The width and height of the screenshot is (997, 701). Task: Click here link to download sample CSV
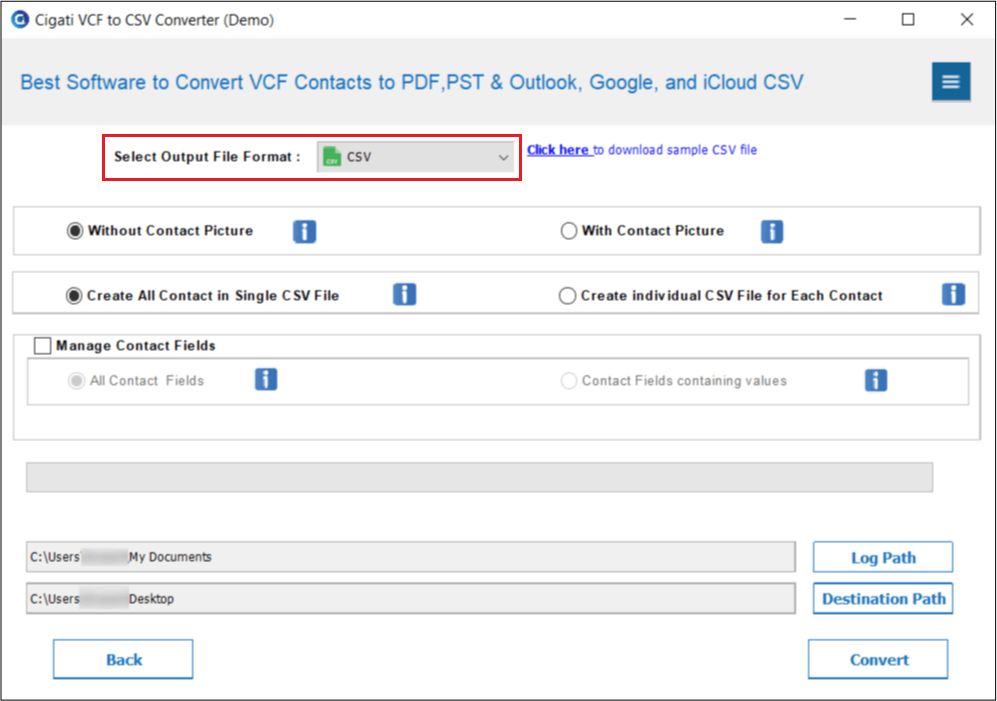tap(558, 150)
